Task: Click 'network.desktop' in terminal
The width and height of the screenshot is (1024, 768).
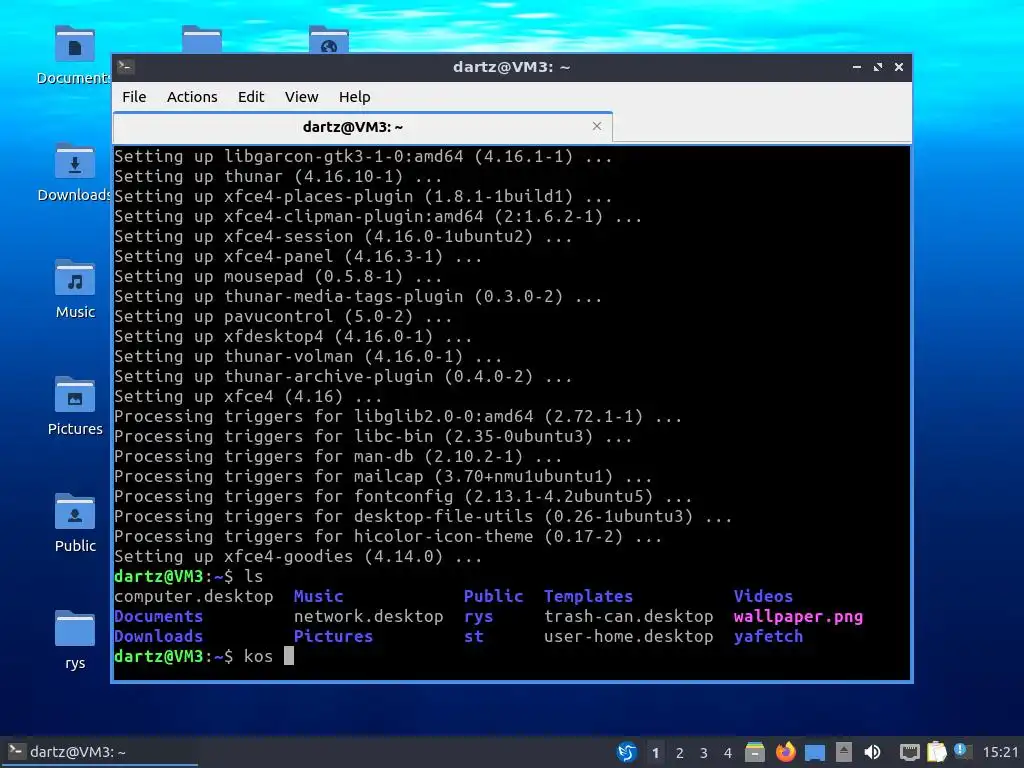Action: (368, 616)
